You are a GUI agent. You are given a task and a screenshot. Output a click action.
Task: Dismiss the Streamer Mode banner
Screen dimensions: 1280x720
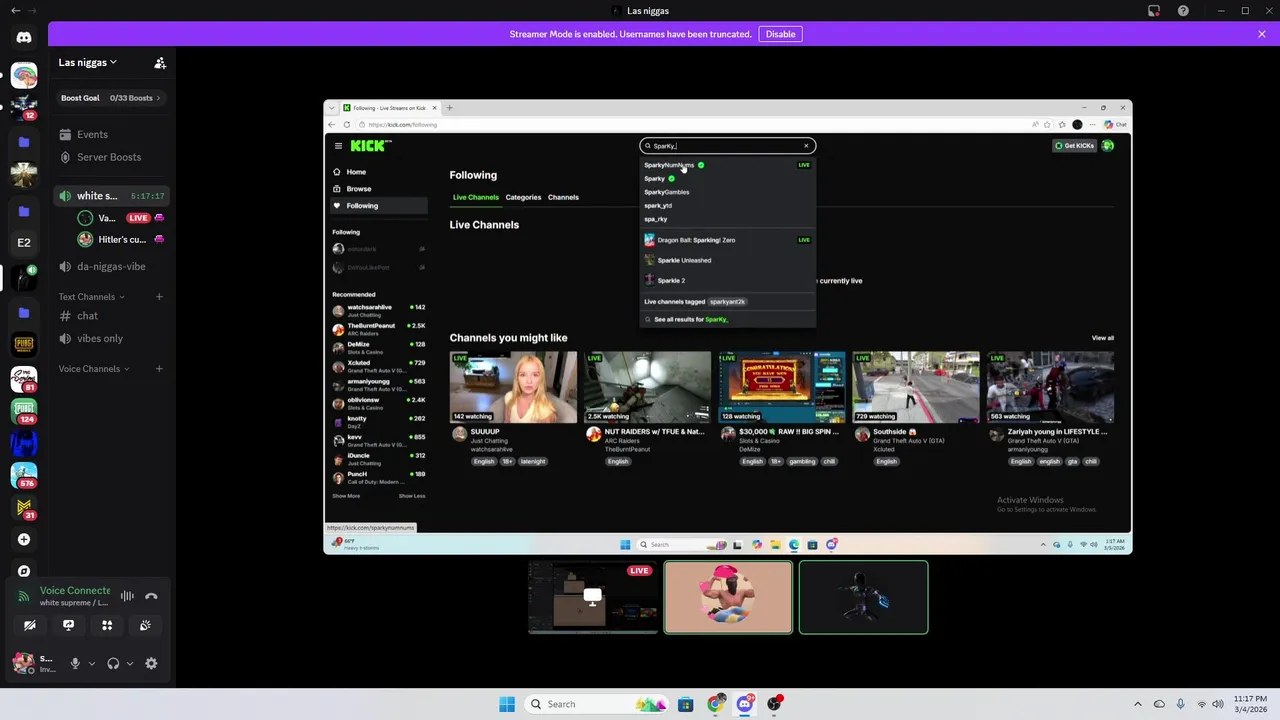(1262, 34)
